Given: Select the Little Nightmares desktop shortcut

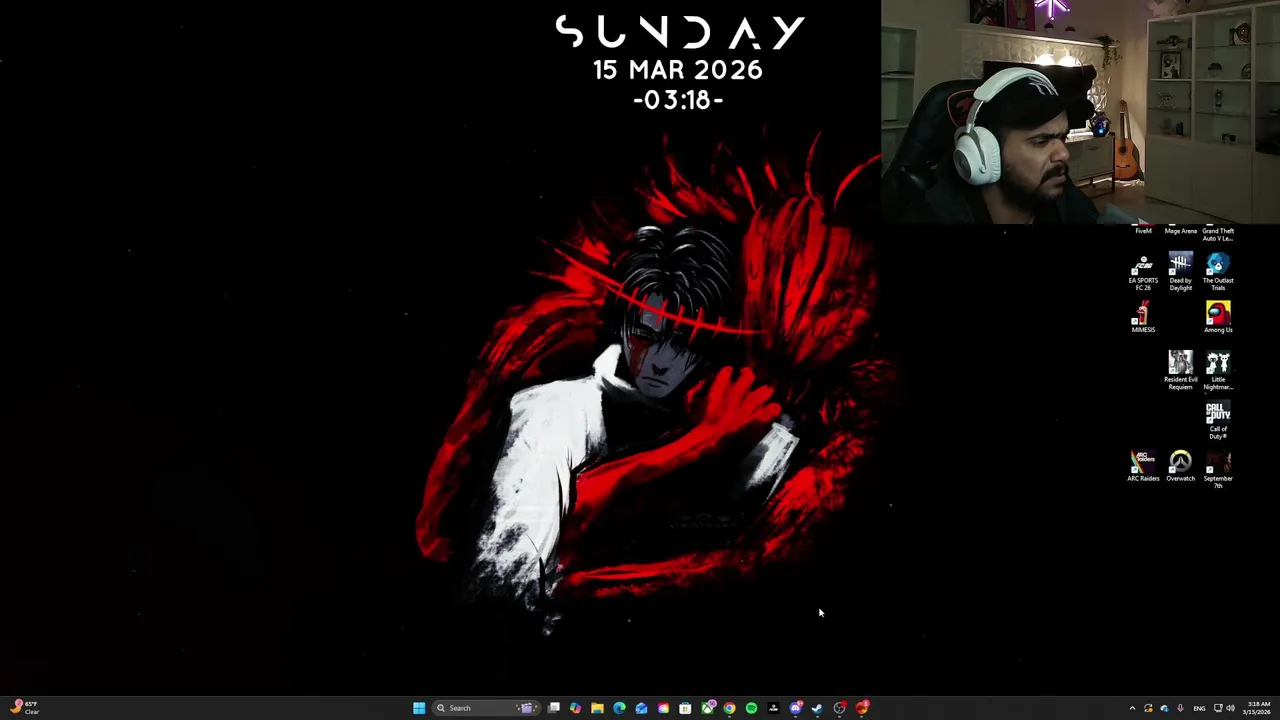Looking at the screenshot, I should (1218, 370).
